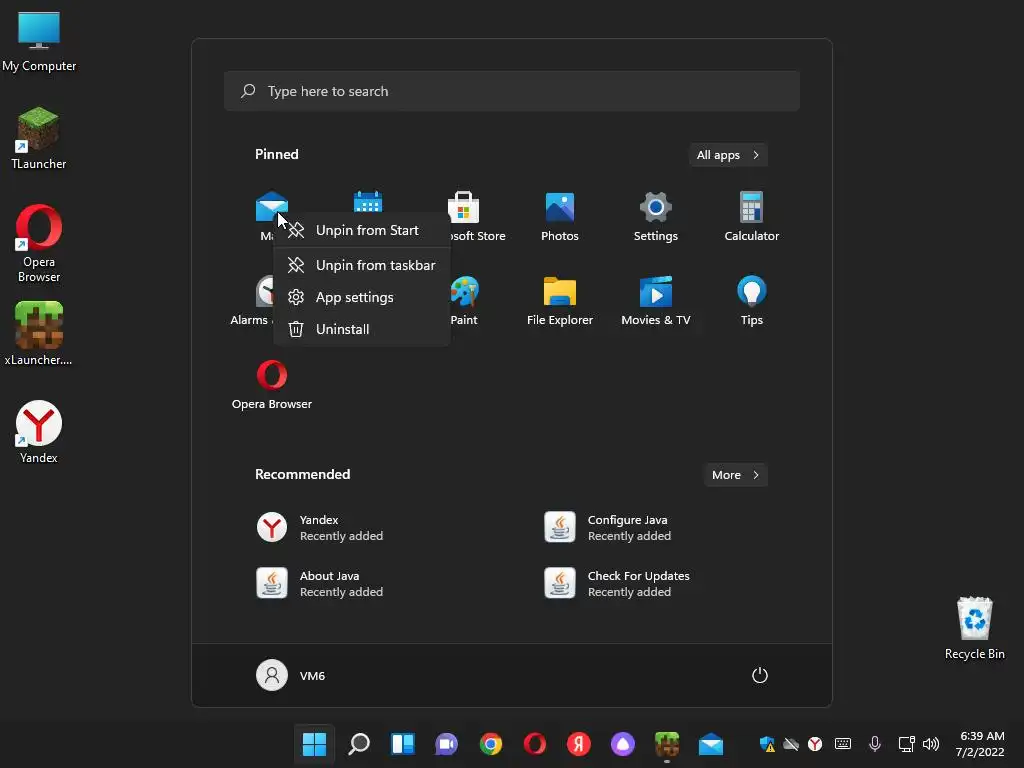Open Yandex red icon on taskbar
Screen dimensions: 1024x768
point(579,744)
